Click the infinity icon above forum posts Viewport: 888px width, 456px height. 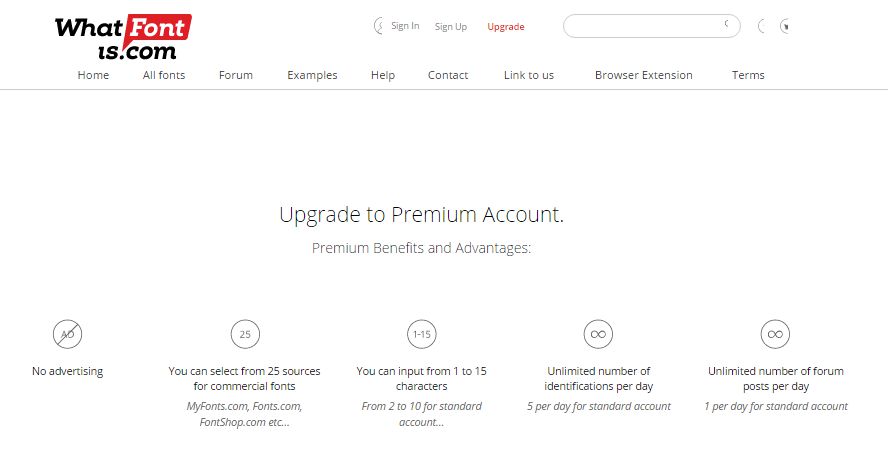(x=775, y=334)
